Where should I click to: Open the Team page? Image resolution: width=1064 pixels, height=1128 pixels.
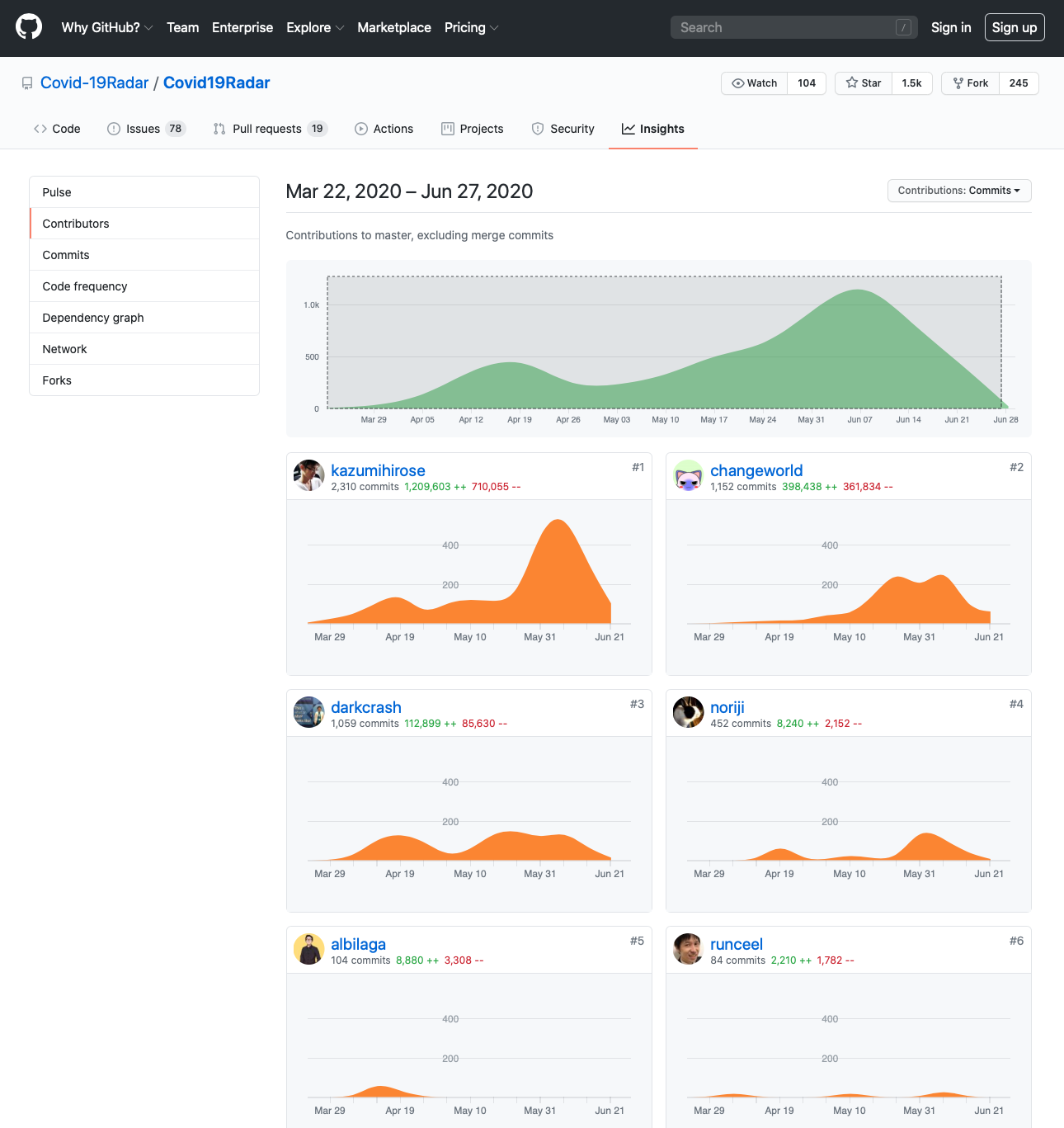point(183,27)
